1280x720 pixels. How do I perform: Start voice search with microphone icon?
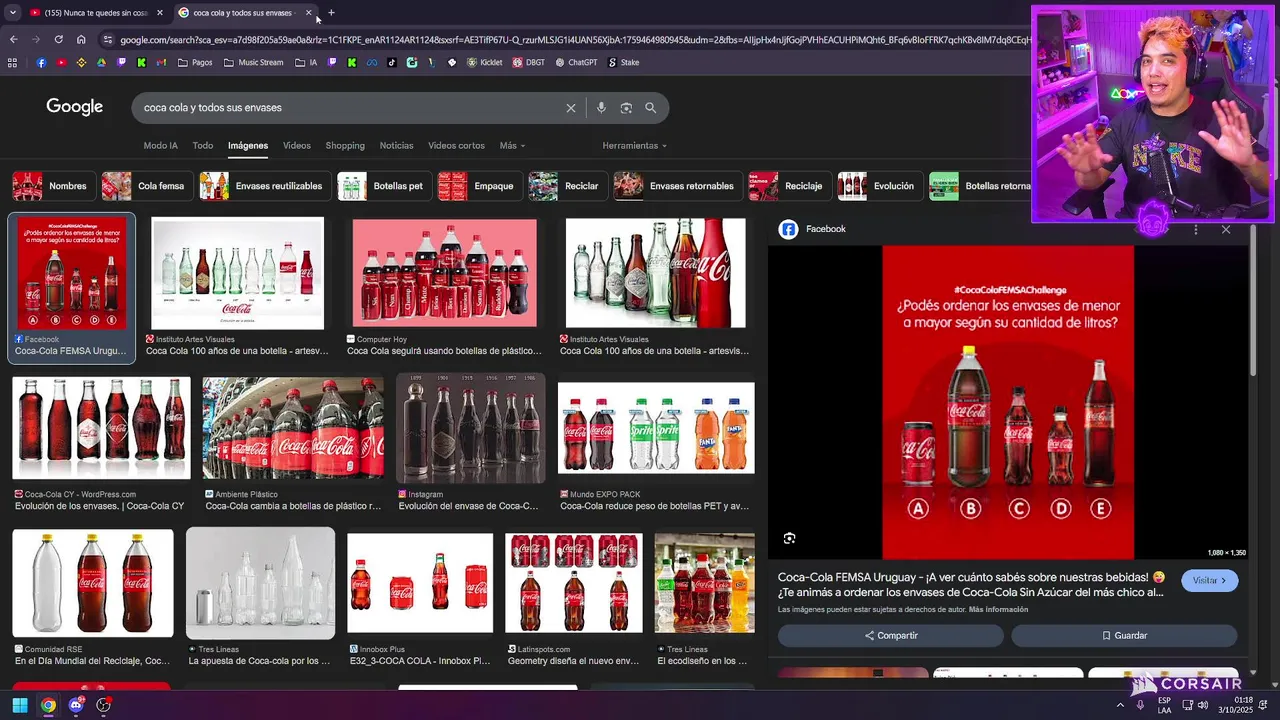pyautogui.click(x=601, y=108)
